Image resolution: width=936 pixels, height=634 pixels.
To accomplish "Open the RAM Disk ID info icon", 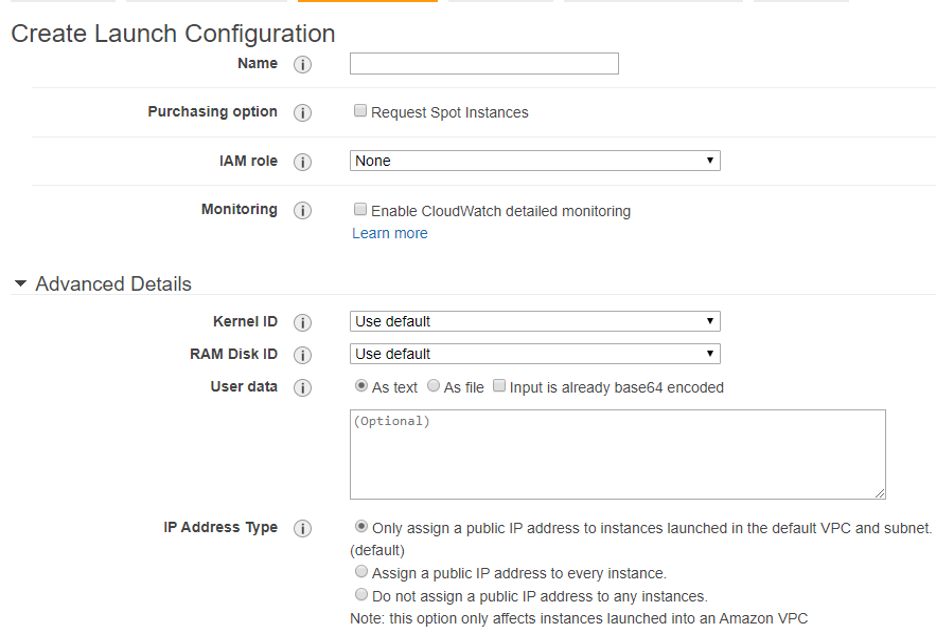I will pos(303,355).
